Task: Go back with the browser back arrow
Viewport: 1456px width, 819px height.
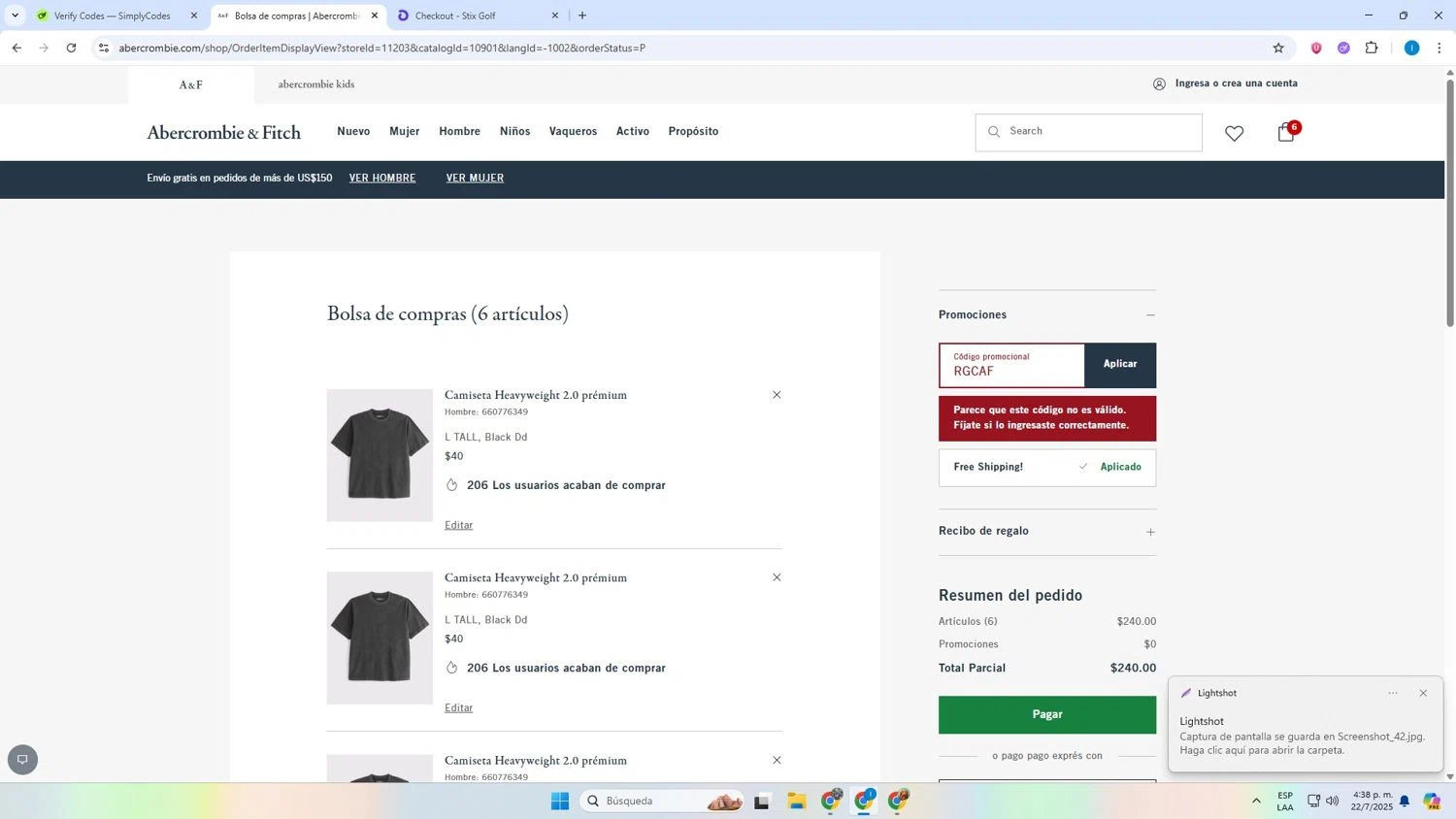Action: (17, 48)
